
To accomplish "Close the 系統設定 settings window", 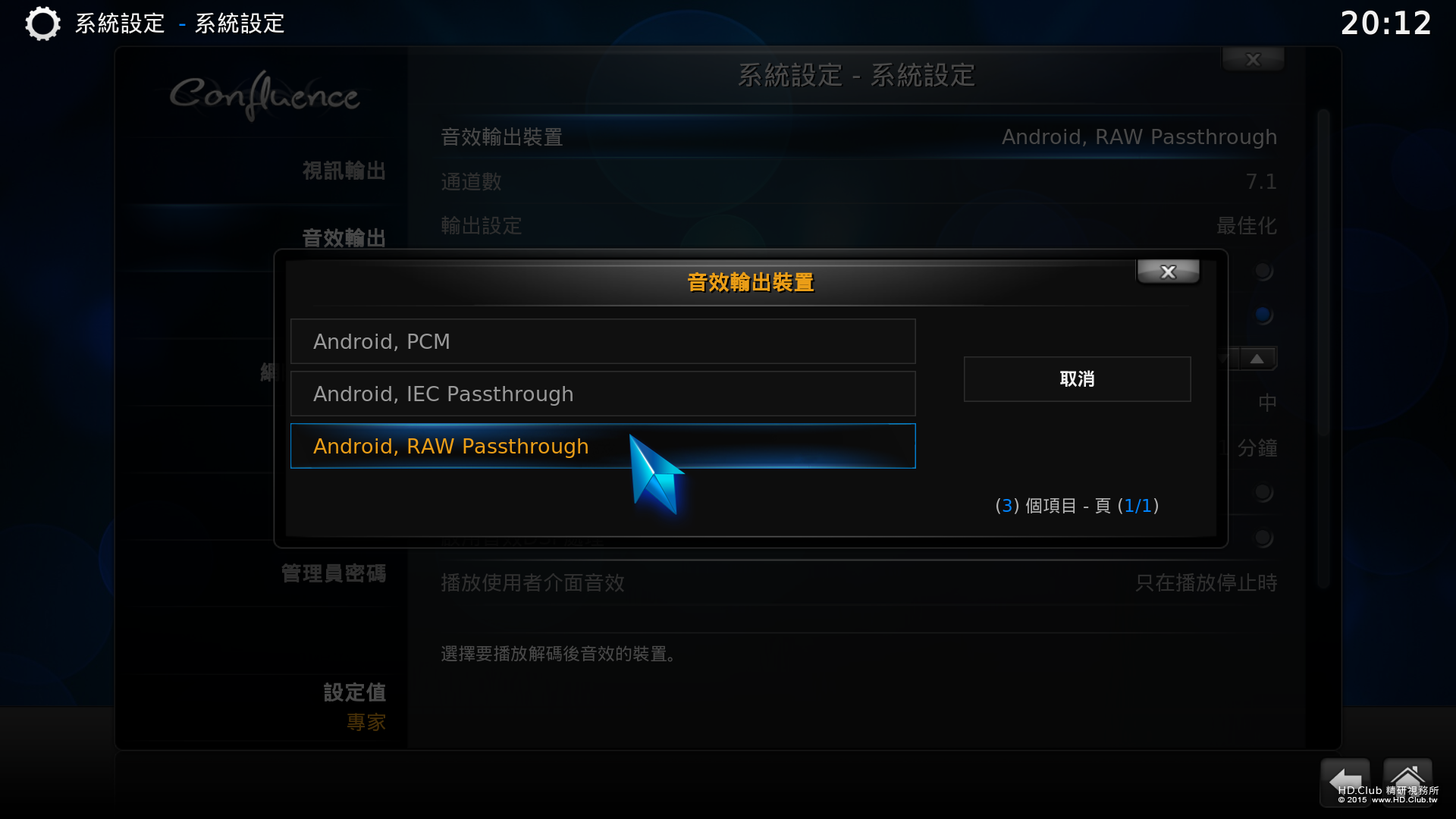I will [x=1253, y=59].
